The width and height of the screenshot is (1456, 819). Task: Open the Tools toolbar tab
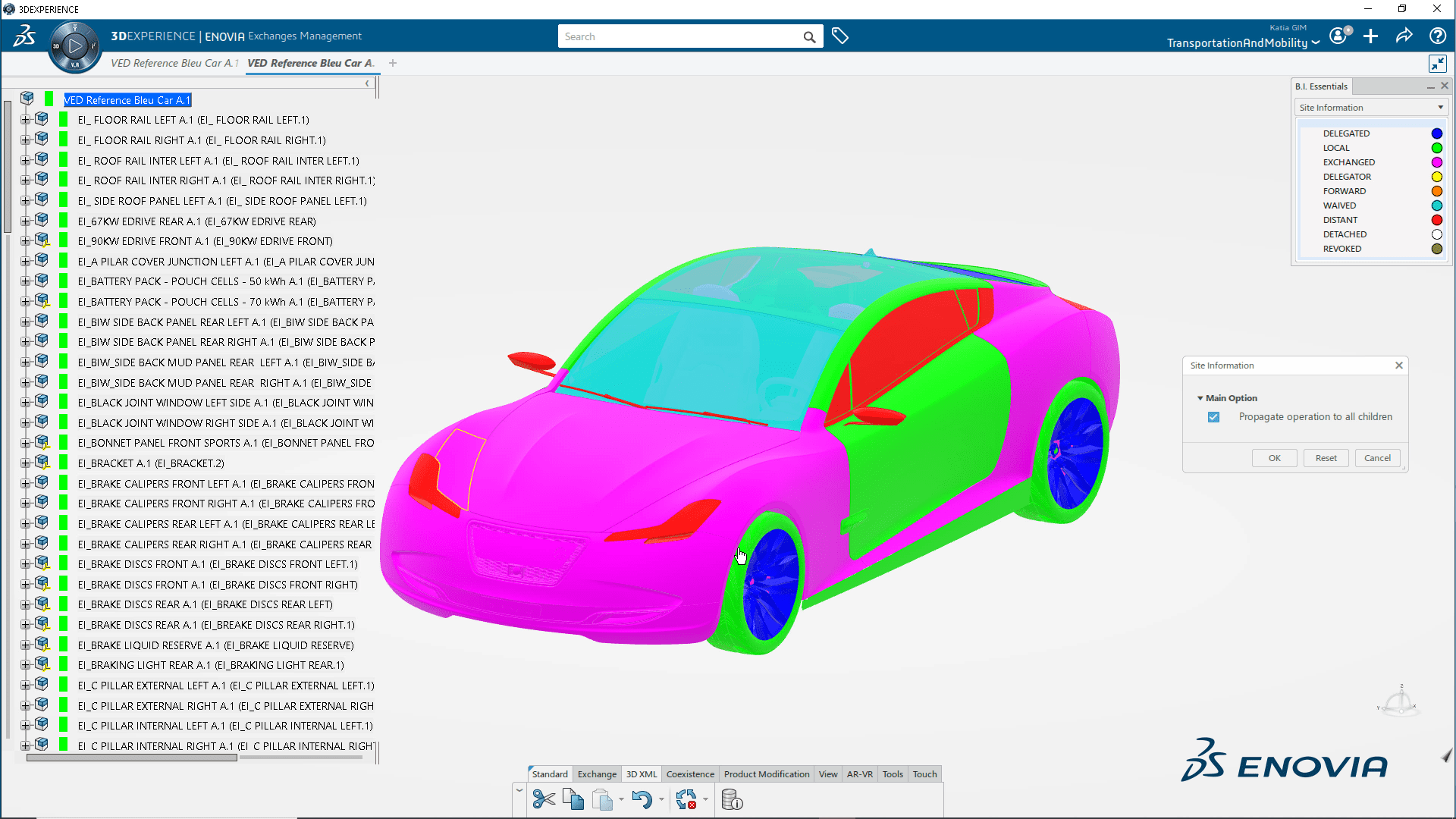(893, 774)
